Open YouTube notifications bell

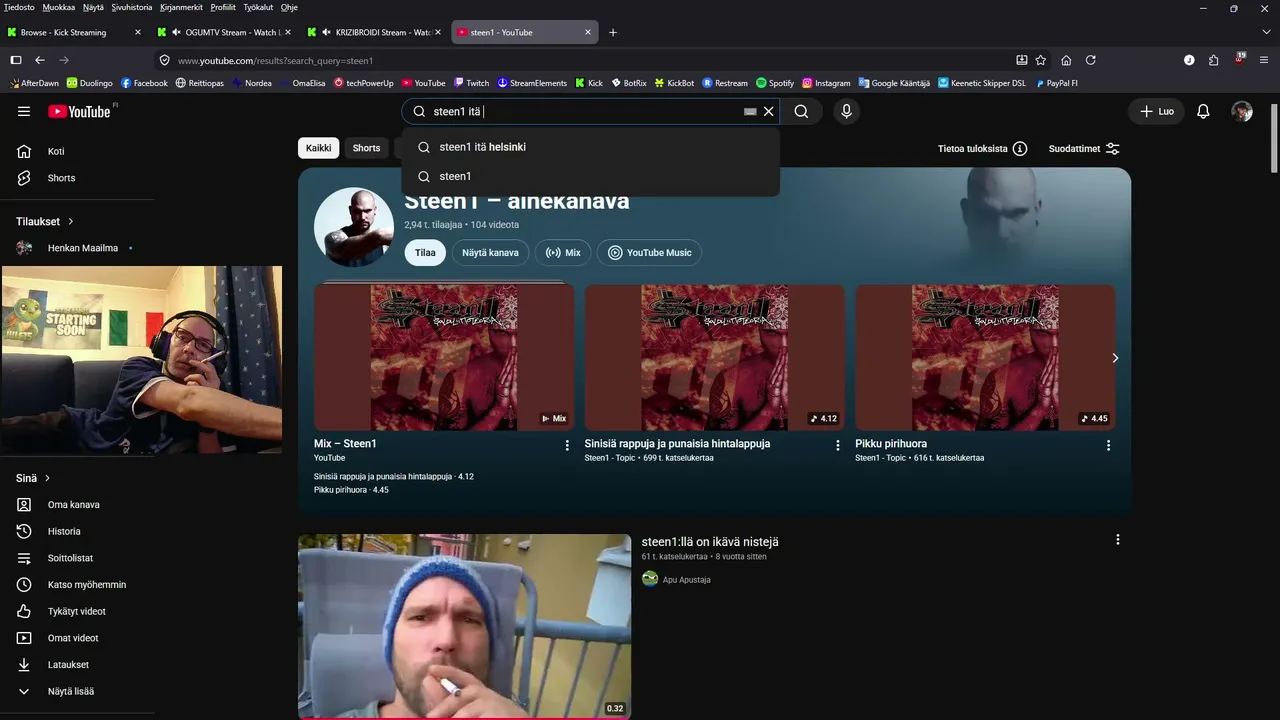(1203, 111)
